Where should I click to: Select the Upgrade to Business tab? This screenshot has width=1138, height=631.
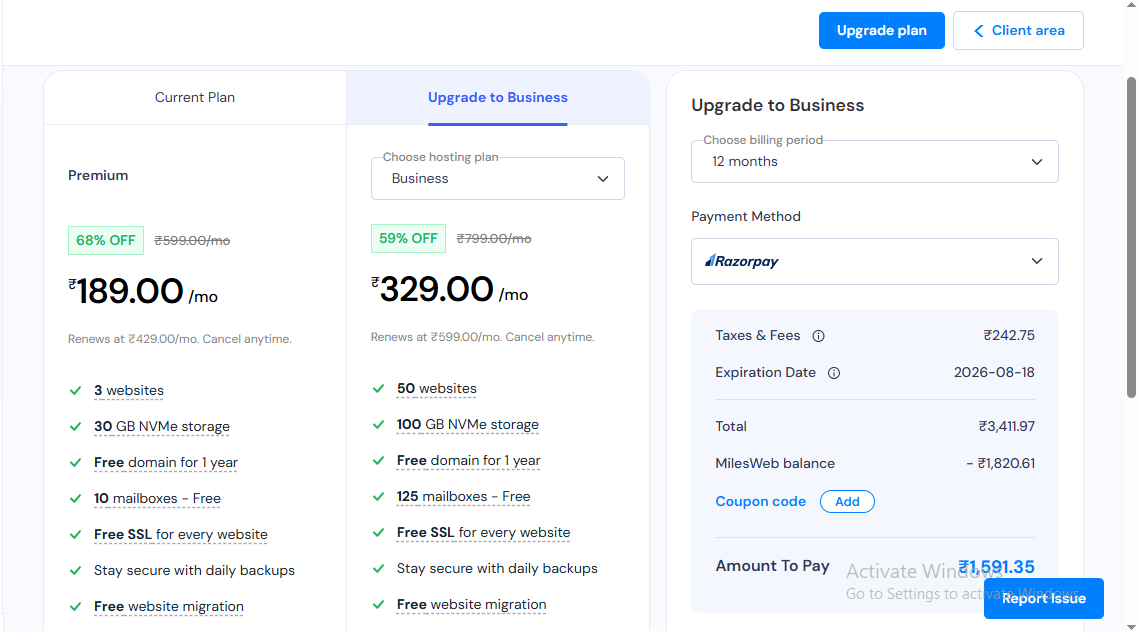(x=497, y=97)
